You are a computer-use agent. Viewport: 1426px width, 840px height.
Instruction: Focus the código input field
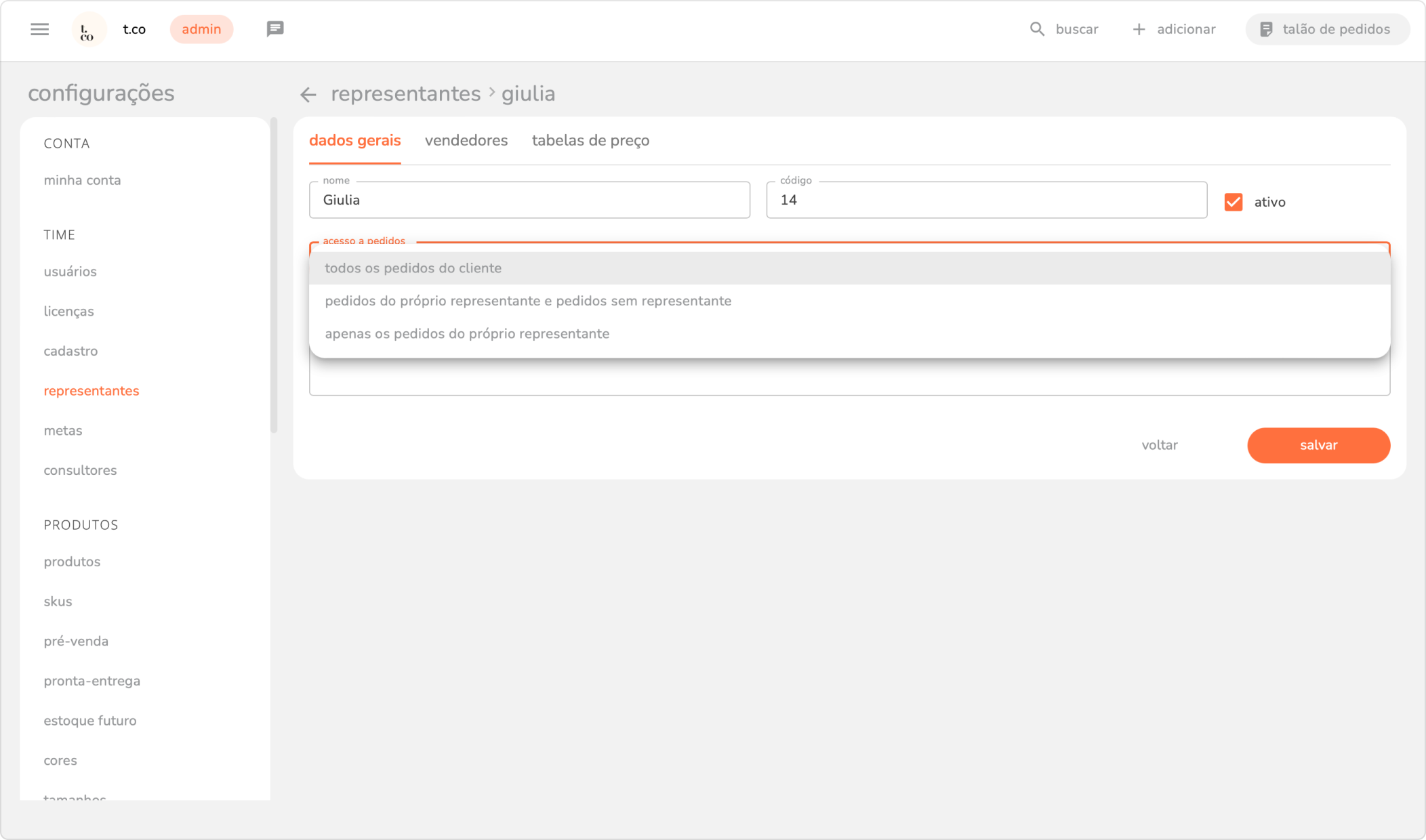(986, 201)
